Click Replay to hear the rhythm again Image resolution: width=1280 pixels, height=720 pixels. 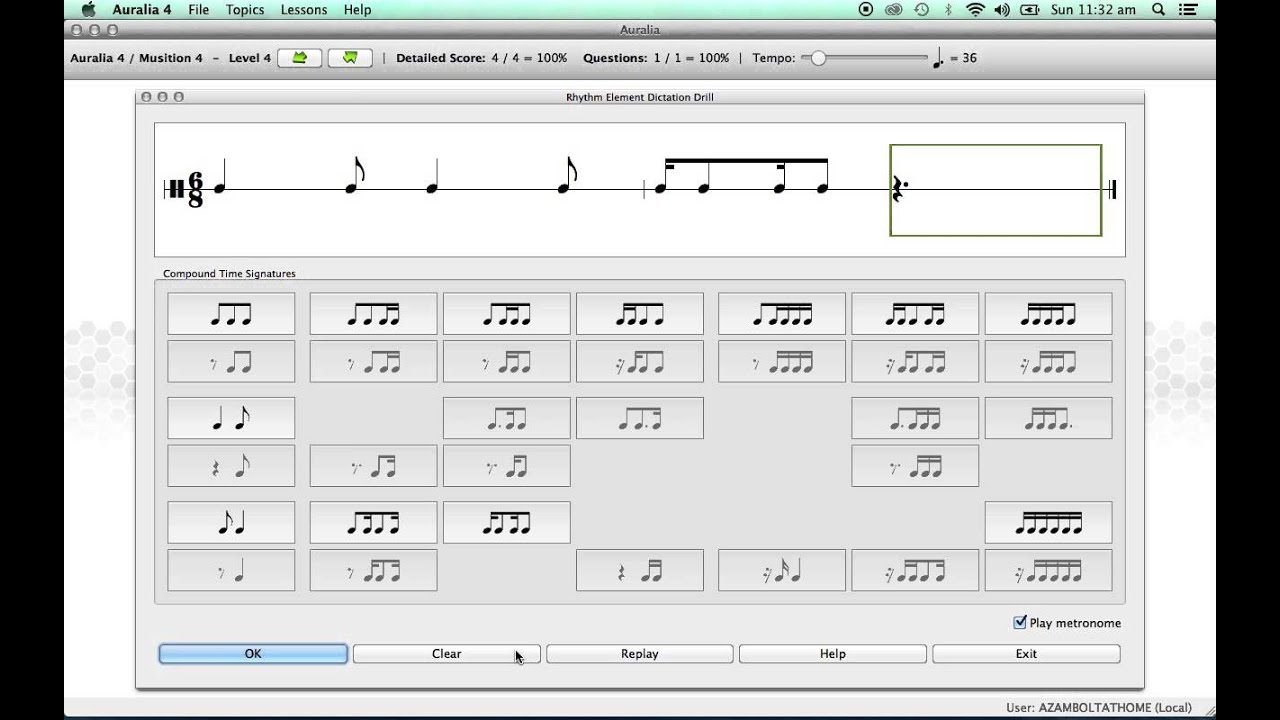[x=640, y=653]
